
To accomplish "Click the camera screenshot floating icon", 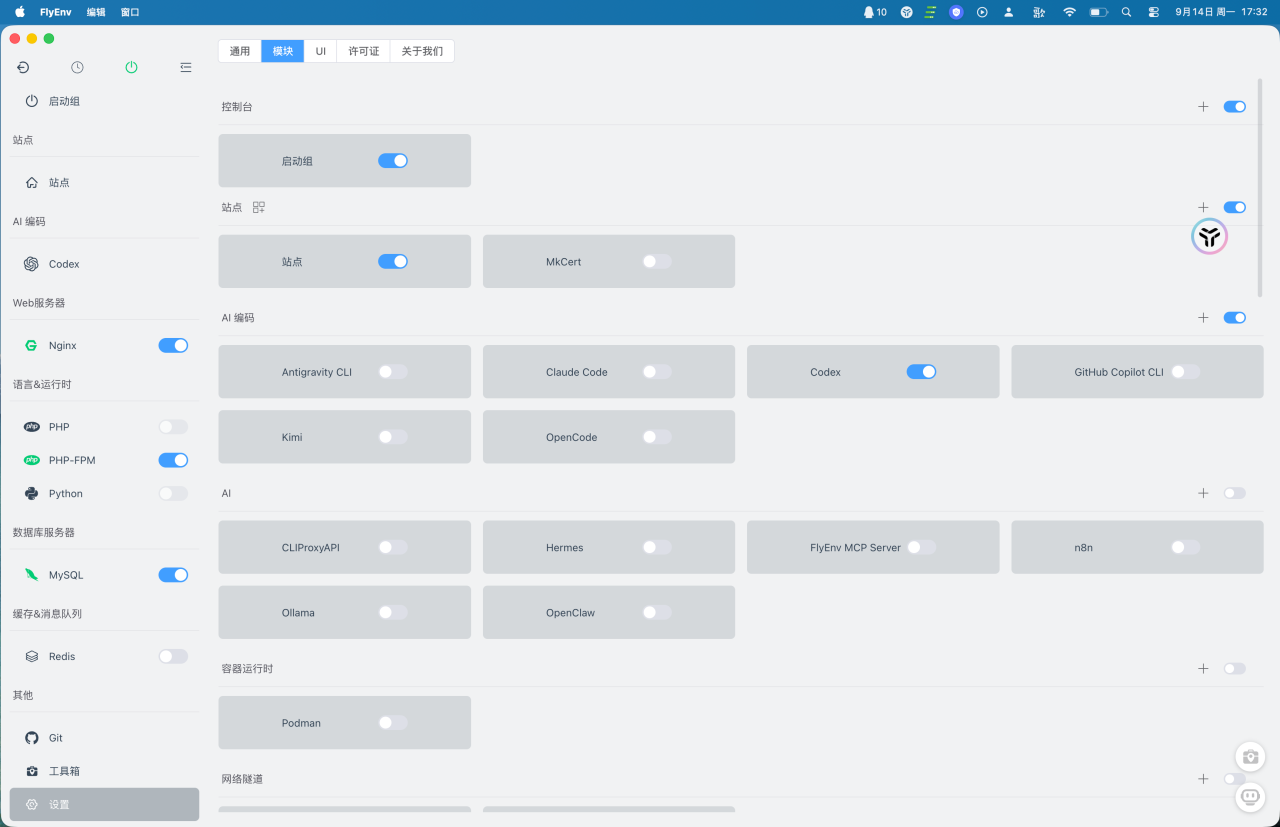I will 1250,757.
